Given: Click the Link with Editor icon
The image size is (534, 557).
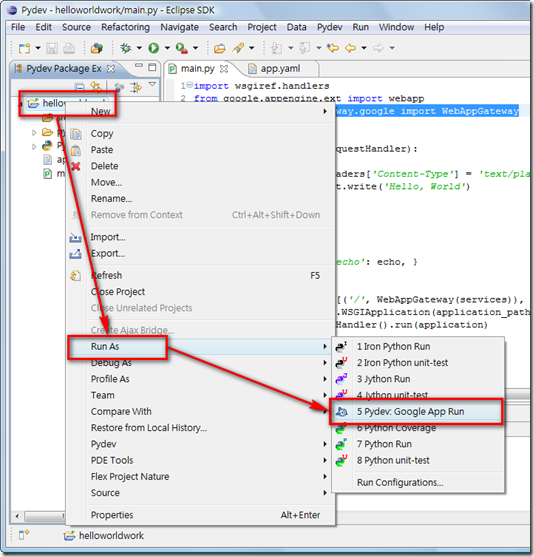Looking at the screenshot, I should [96, 86].
